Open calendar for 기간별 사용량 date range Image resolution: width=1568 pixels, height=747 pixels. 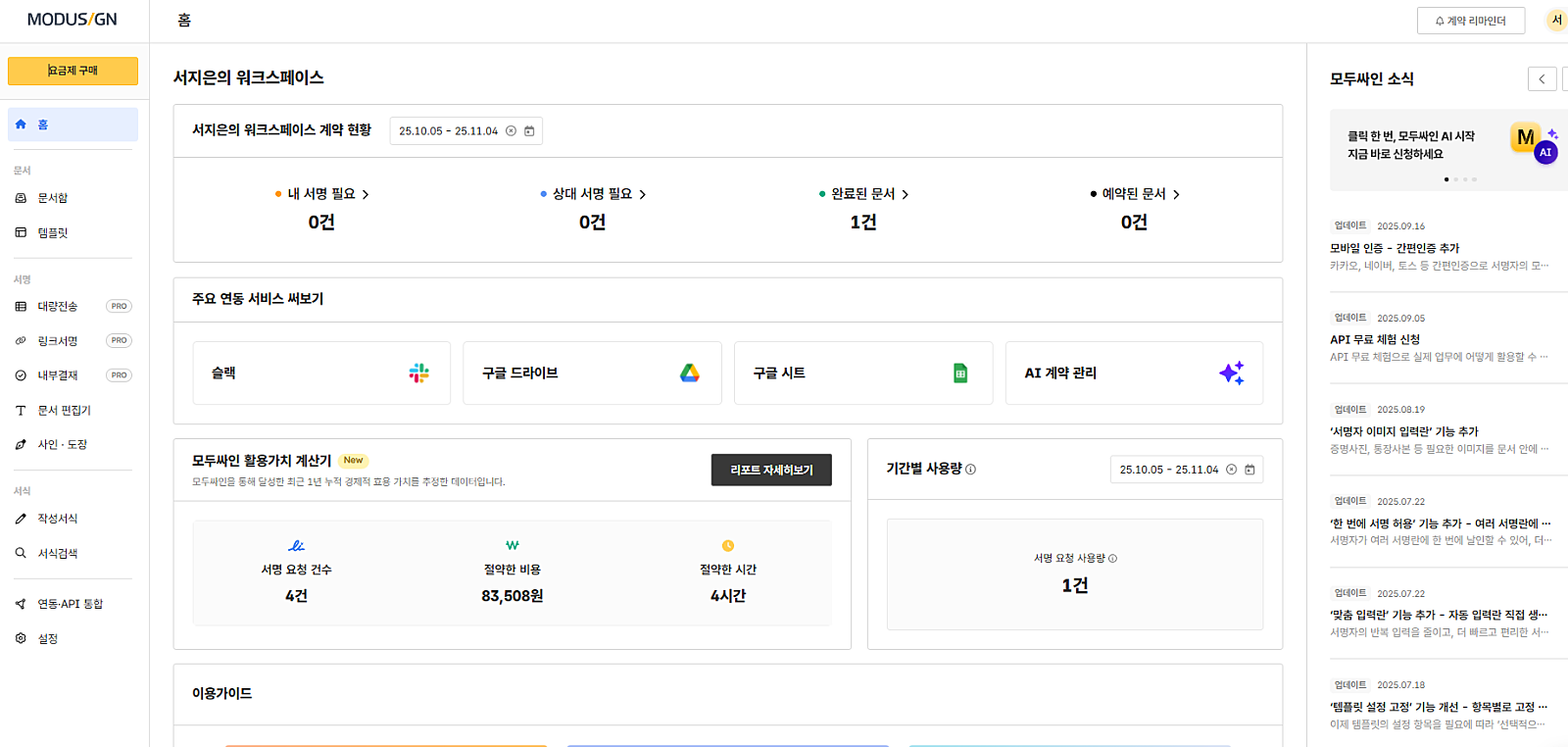(1249, 470)
